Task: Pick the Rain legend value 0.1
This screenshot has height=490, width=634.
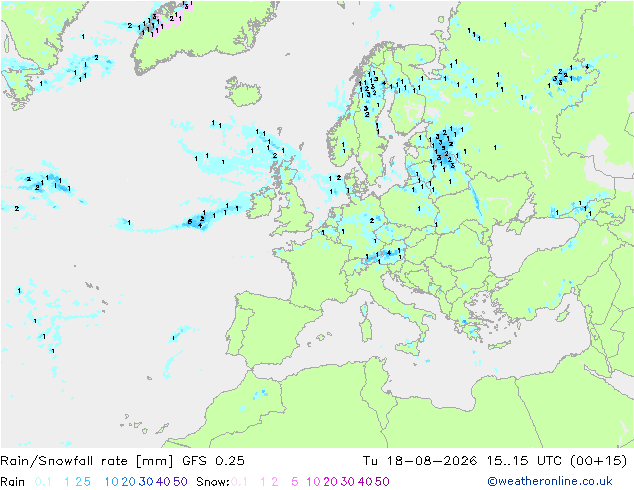Action: pyautogui.click(x=43, y=482)
